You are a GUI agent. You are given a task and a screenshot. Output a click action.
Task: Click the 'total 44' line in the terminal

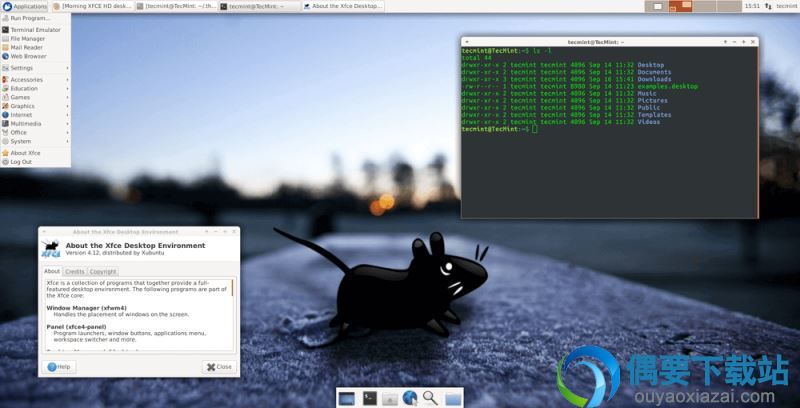pyautogui.click(x=476, y=58)
